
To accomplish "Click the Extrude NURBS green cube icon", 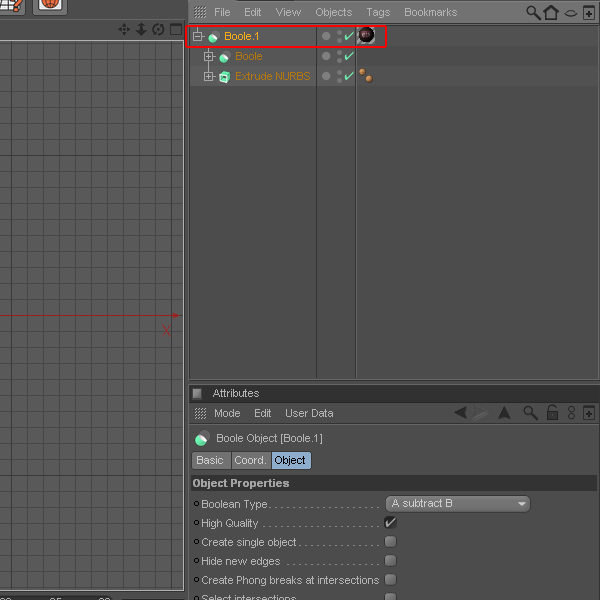I will click(x=225, y=77).
